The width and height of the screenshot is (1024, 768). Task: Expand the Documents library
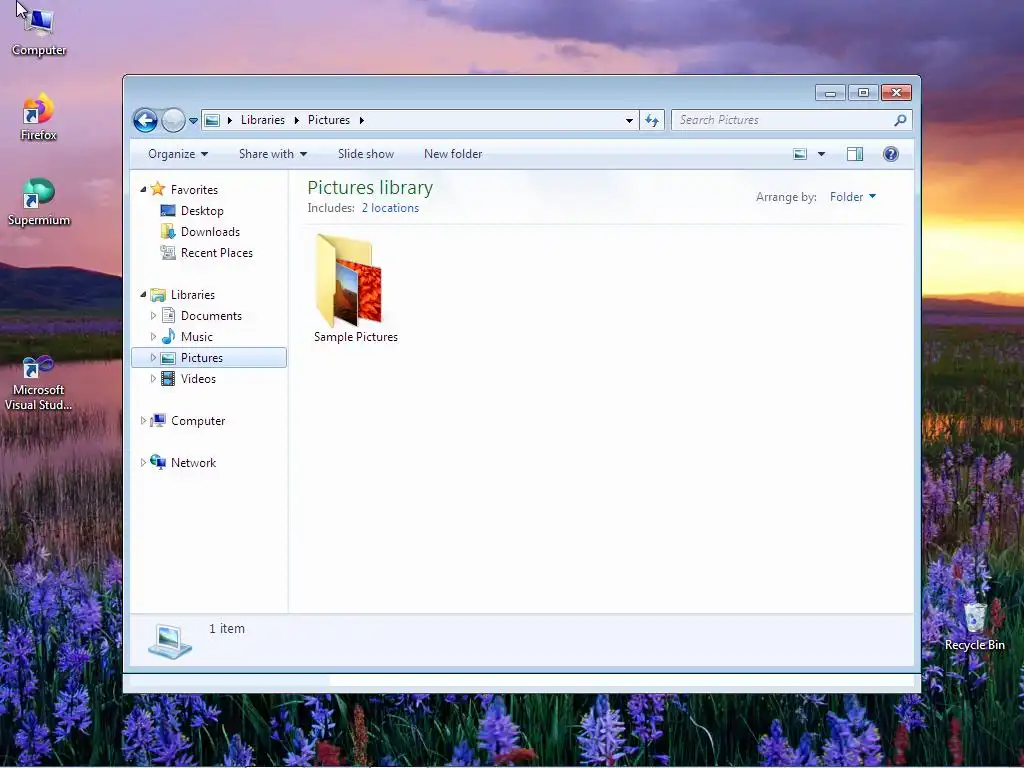(153, 315)
